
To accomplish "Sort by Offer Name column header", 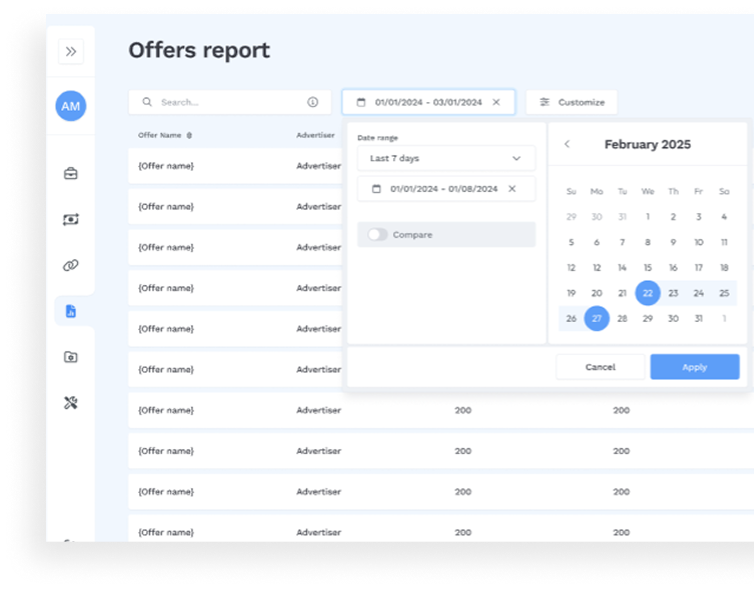I will point(161,135).
